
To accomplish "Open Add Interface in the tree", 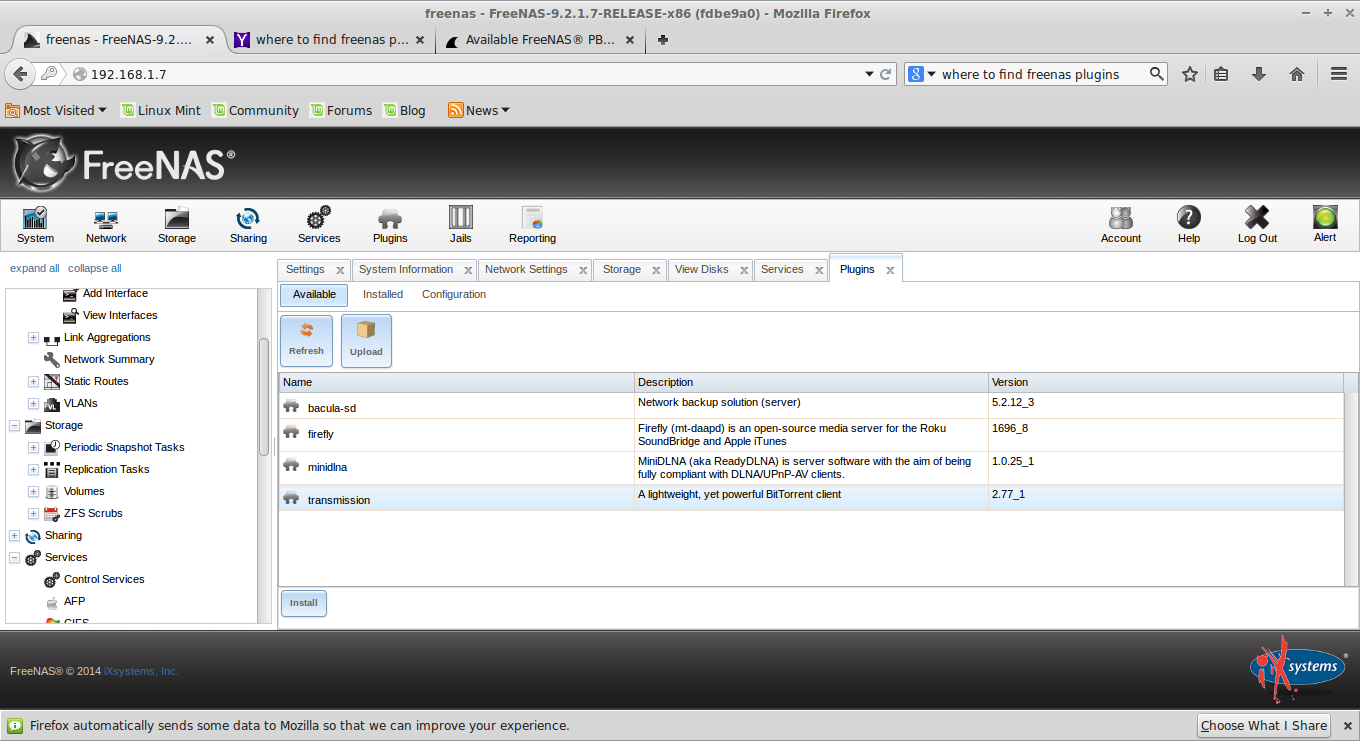I will coord(115,293).
